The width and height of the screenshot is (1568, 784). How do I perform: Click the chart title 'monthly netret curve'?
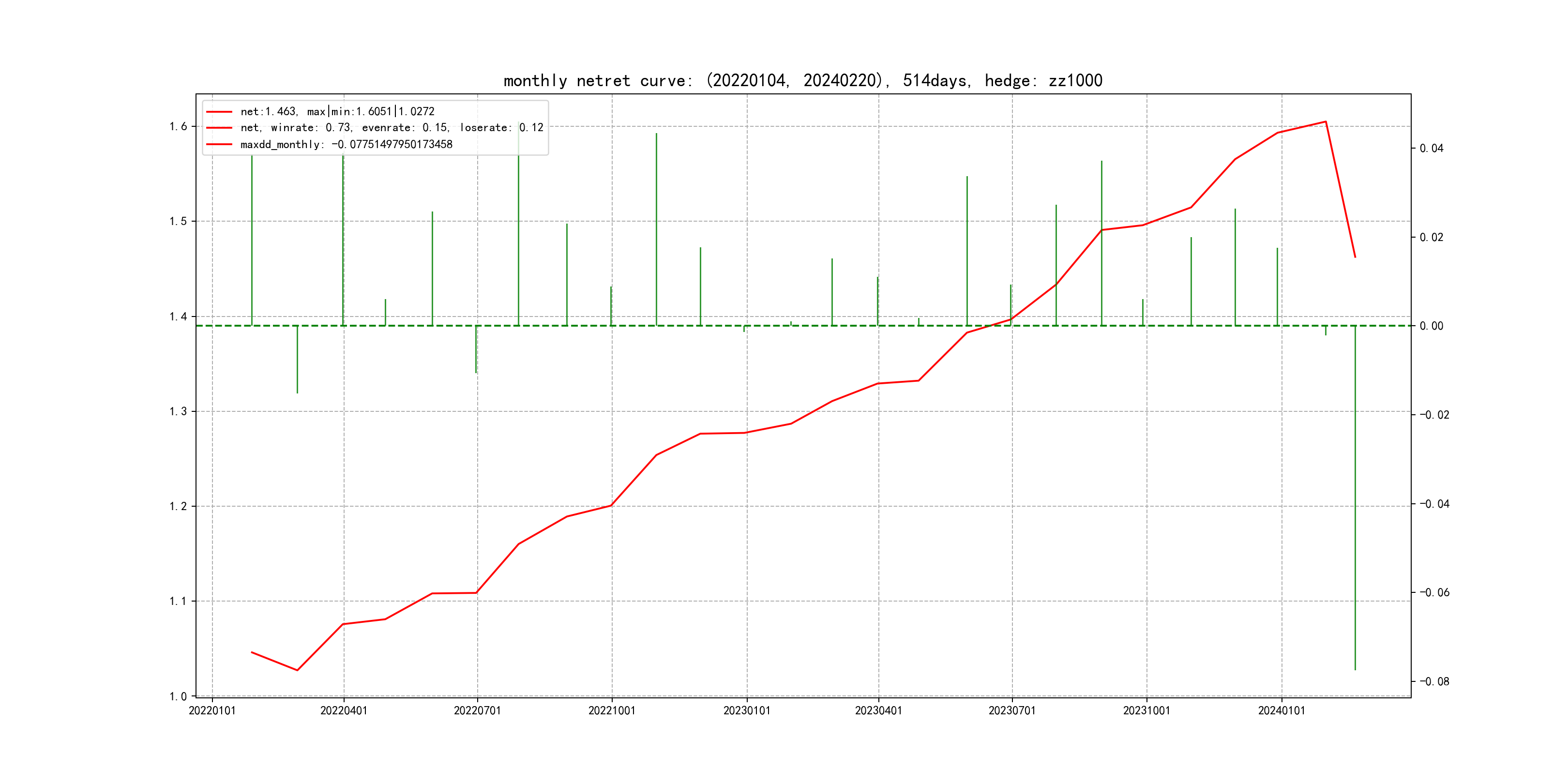tap(802, 80)
